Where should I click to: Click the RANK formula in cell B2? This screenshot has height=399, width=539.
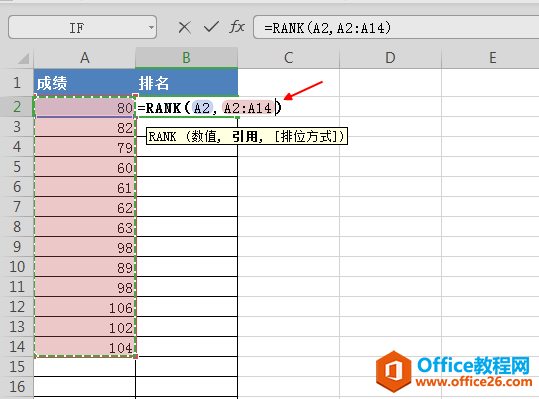(210, 108)
